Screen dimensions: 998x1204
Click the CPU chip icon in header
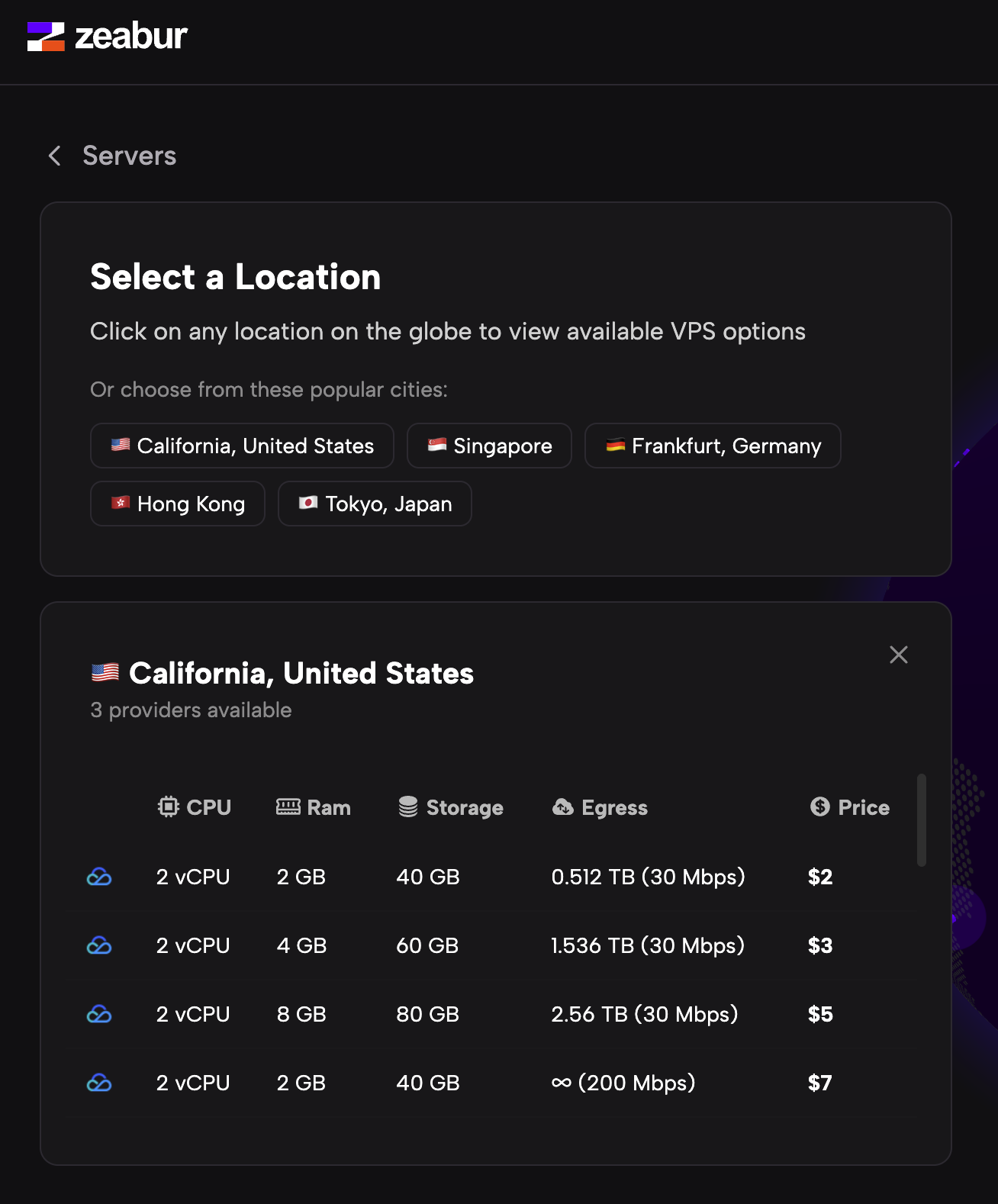(x=169, y=807)
